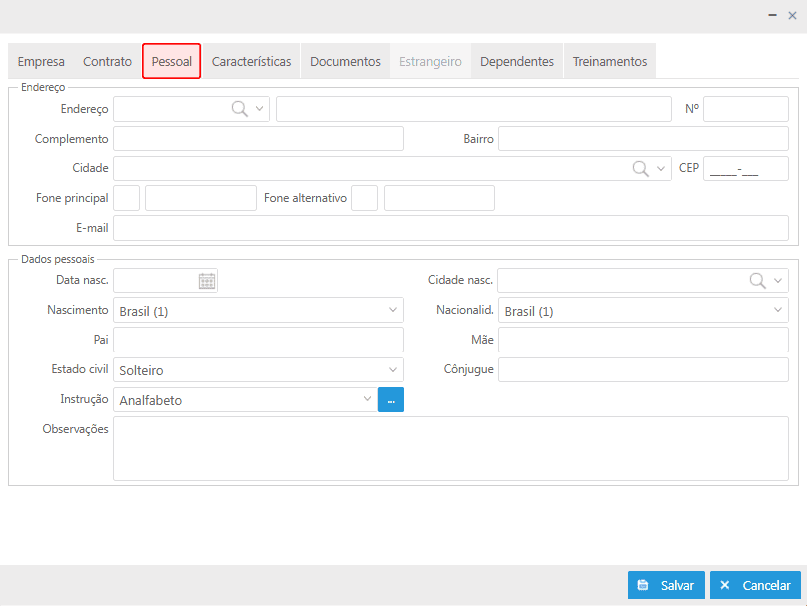The height and width of the screenshot is (606, 807).
Task: Click into the Observações text area
Action: click(x=451, y=448)
